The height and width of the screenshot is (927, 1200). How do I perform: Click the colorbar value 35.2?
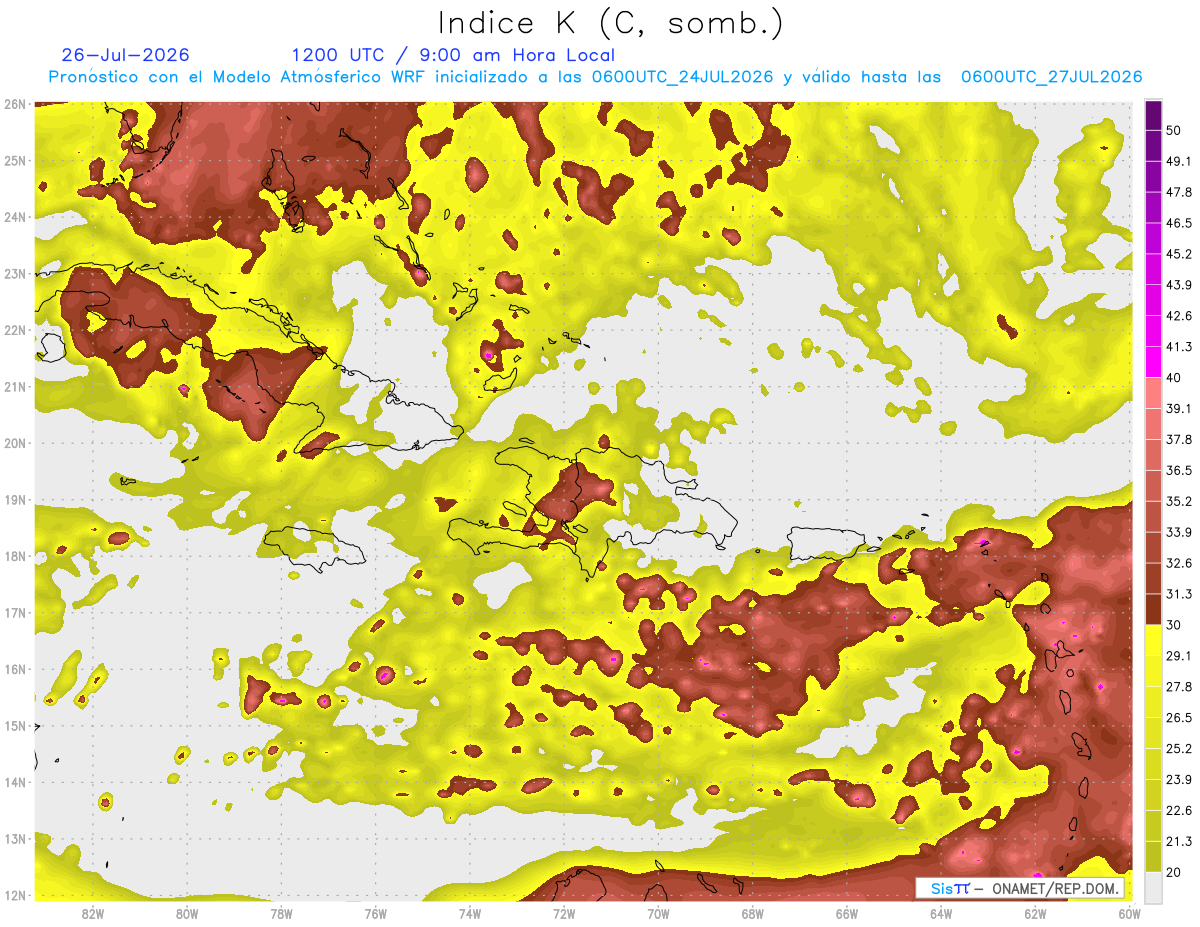[1179, 501]
